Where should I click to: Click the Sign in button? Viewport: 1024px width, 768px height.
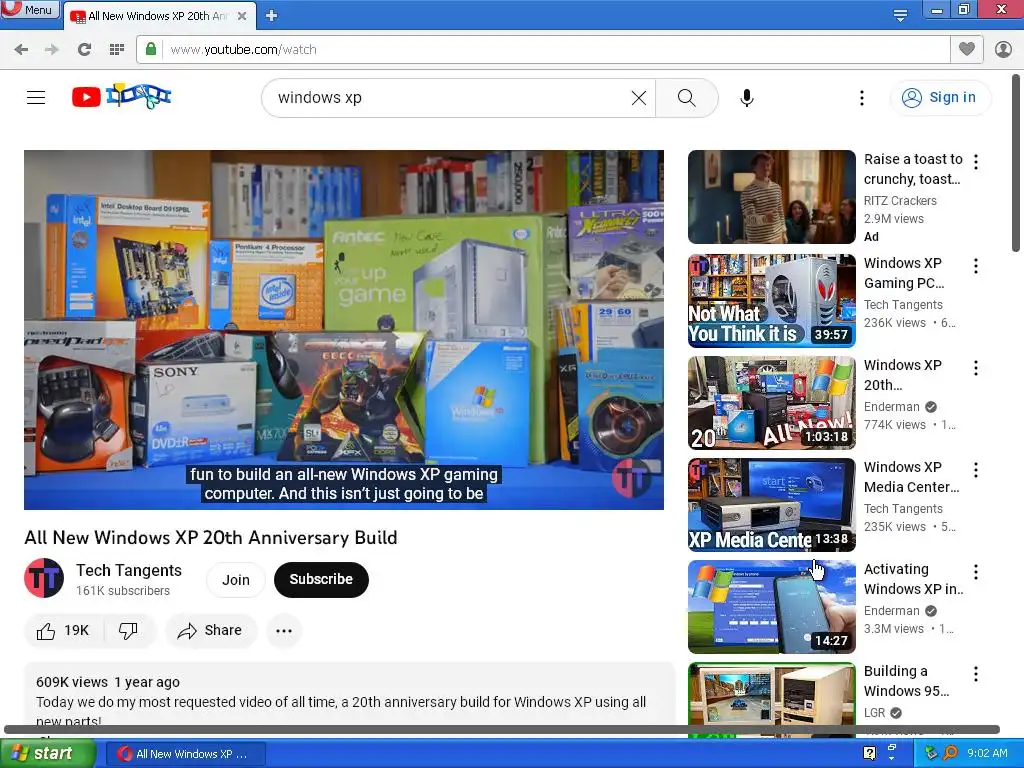940,98
